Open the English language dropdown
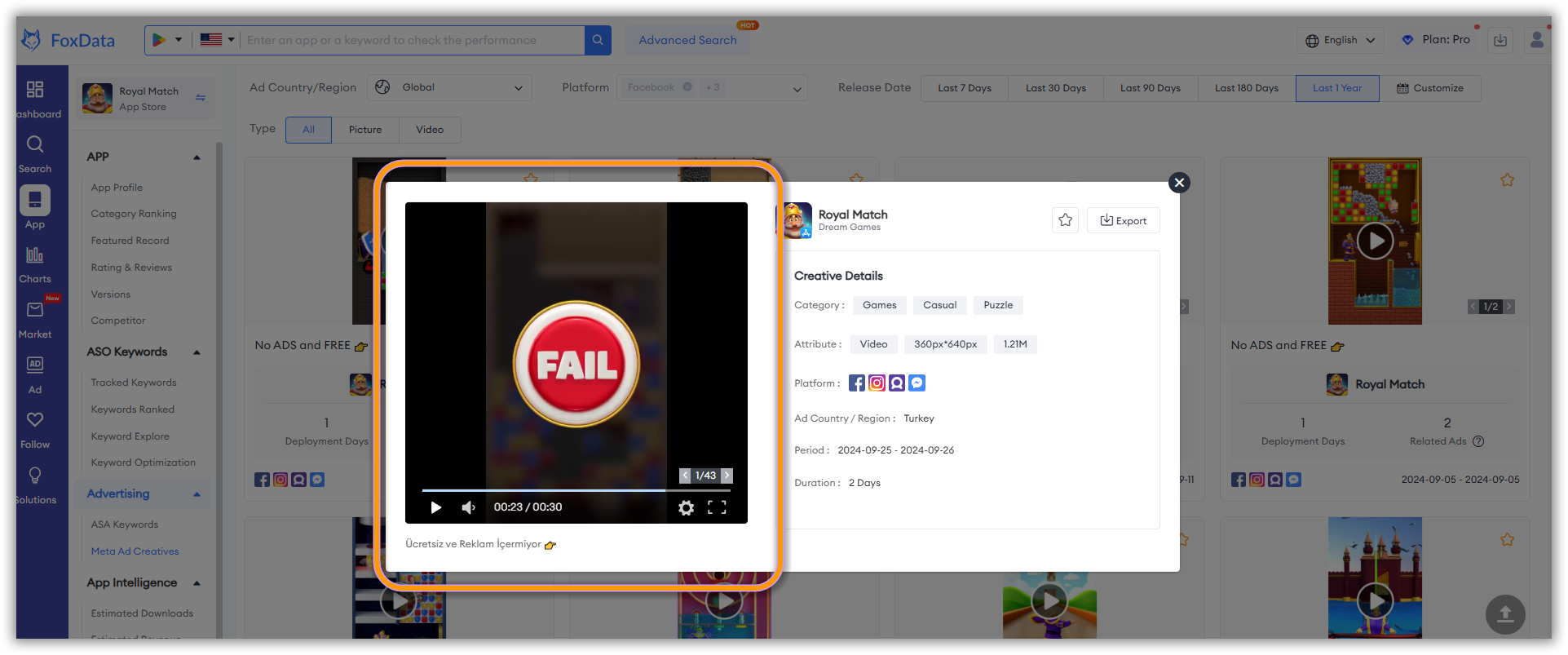The width and height of the screenshot is (1568, 655). click(x=1340, y=40)
